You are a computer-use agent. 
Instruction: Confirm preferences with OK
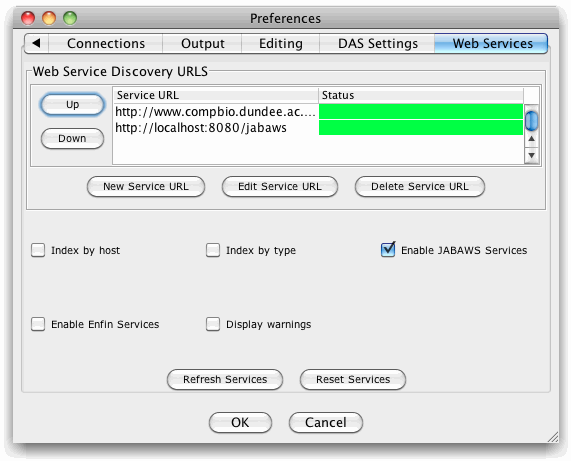pos(240,422)
